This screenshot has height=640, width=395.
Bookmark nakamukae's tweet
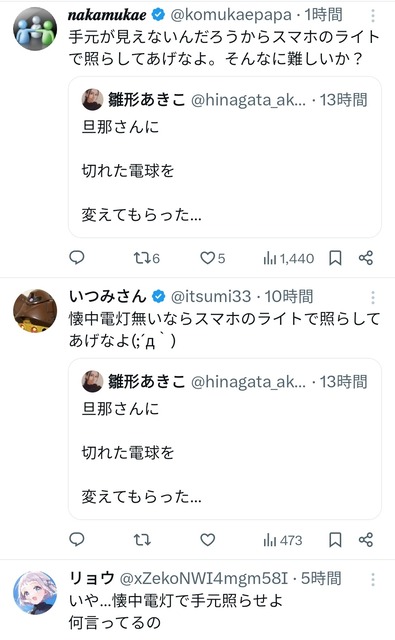tap(335, 258)
